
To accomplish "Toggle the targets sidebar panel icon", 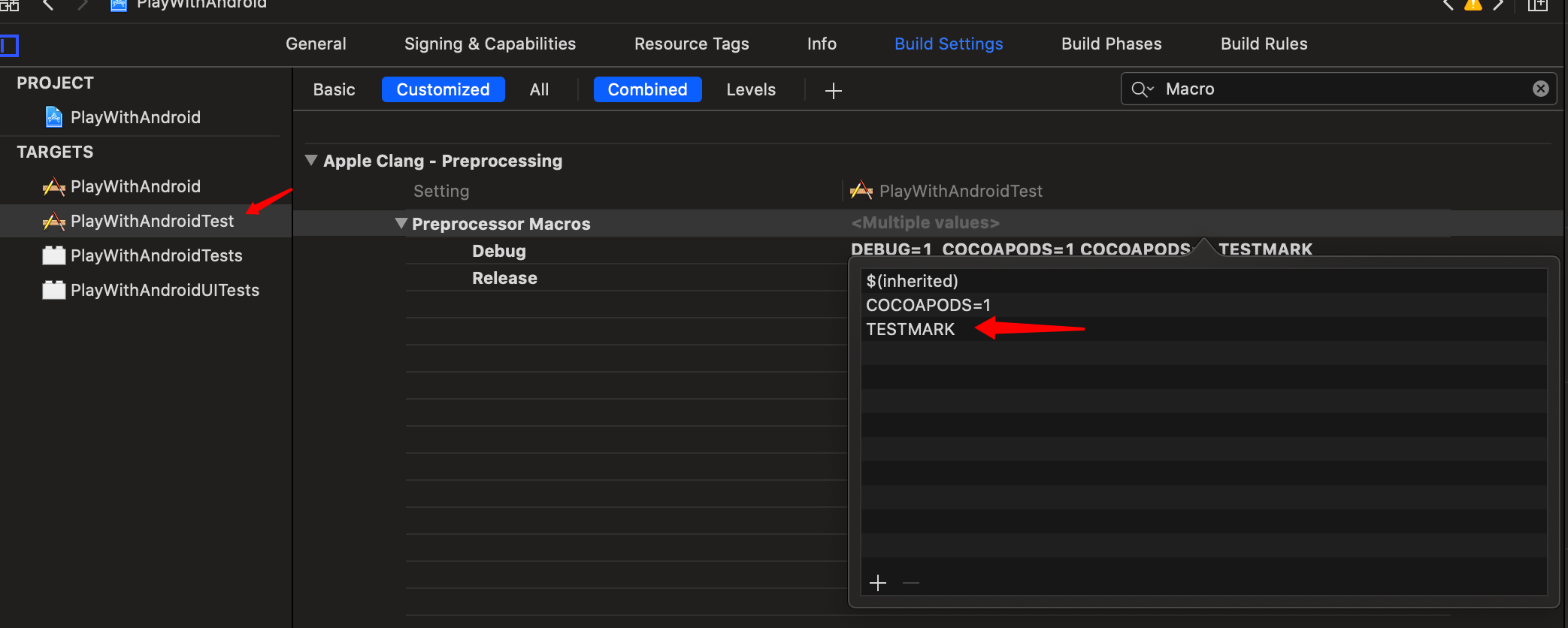I will point(9,46).
